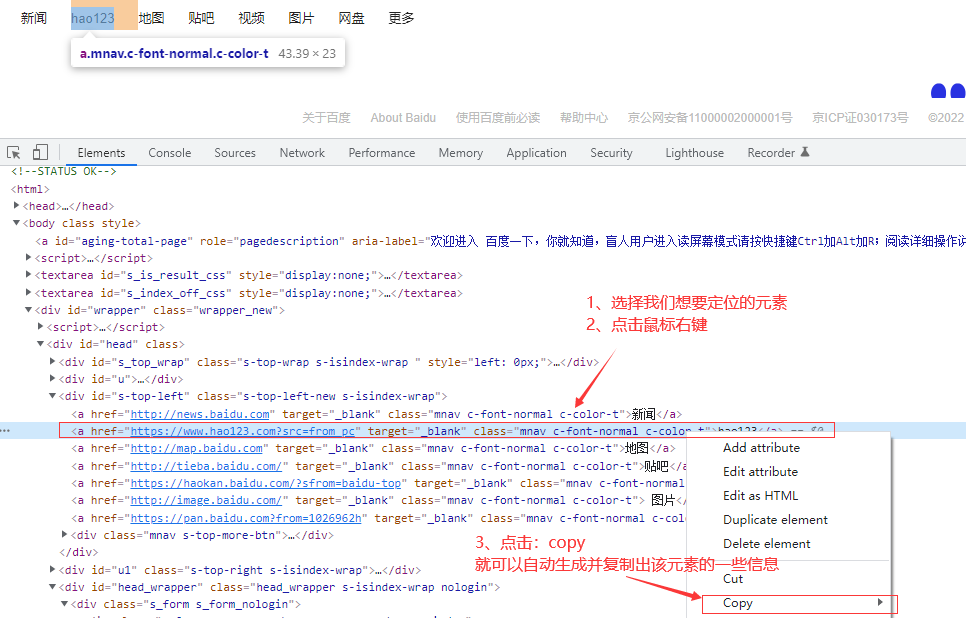Open the 地图 nav link

click(152, 18)
